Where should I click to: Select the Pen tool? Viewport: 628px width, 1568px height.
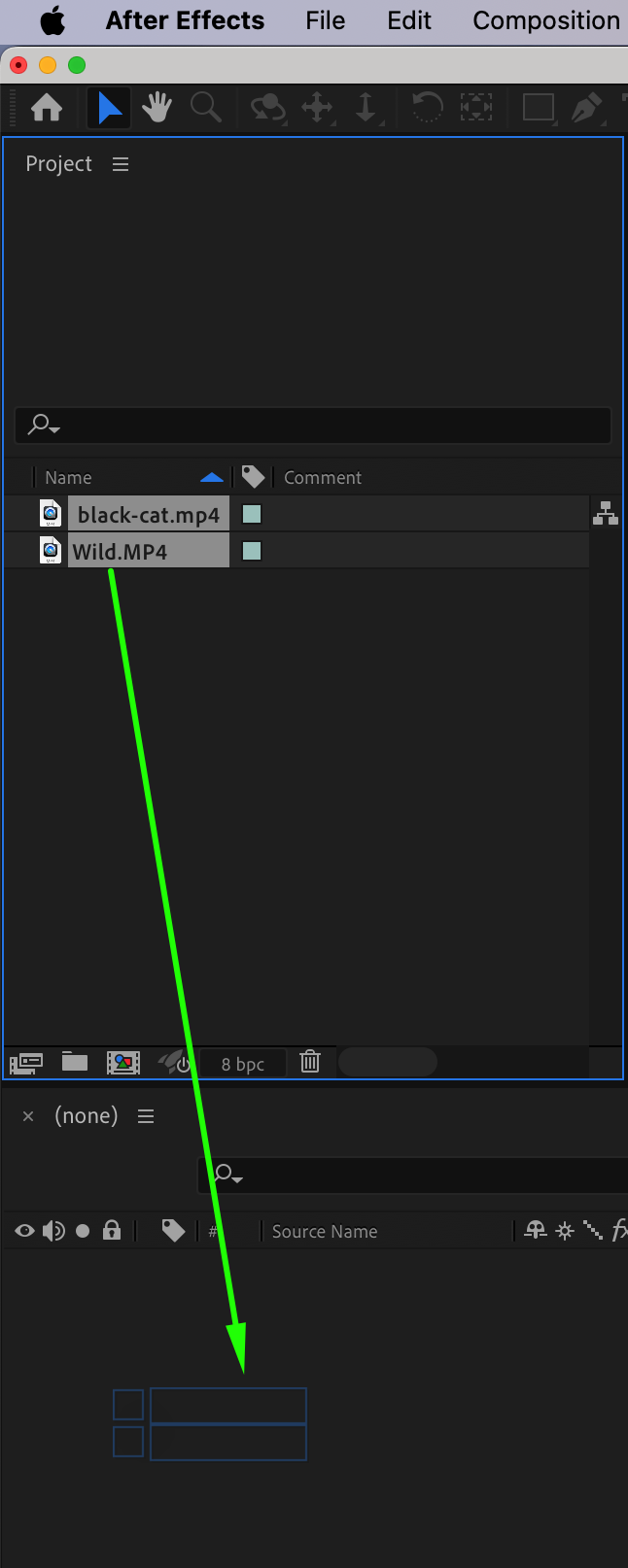(x=585, y=107)
